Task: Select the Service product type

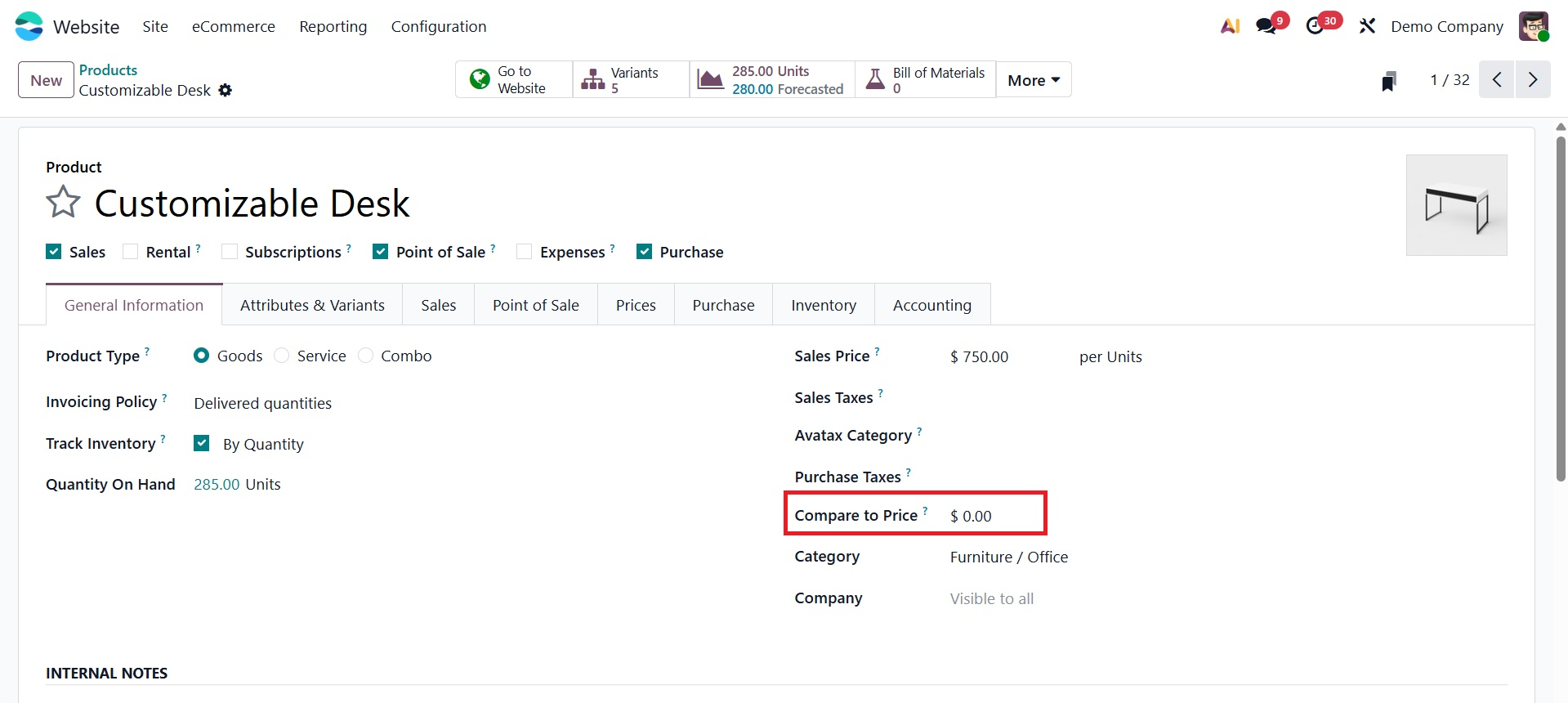Action: click(x=282, y=356)
